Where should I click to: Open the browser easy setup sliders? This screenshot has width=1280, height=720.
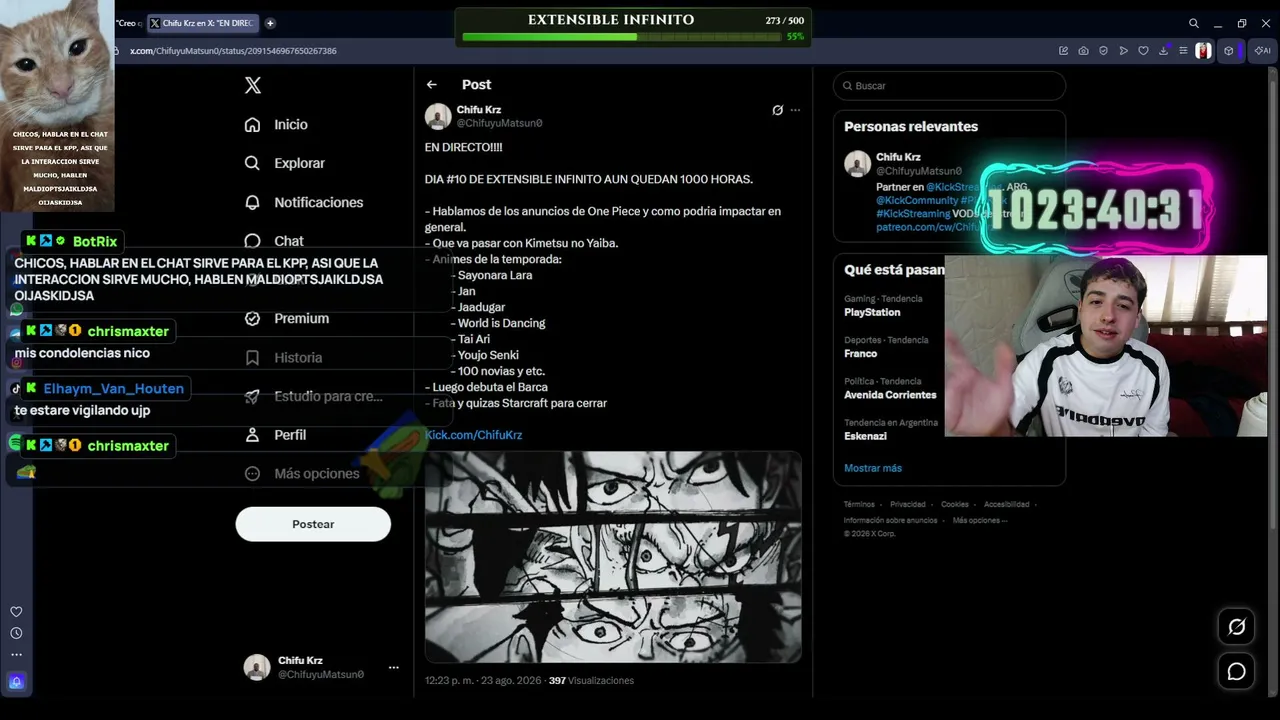point(1184,51)
